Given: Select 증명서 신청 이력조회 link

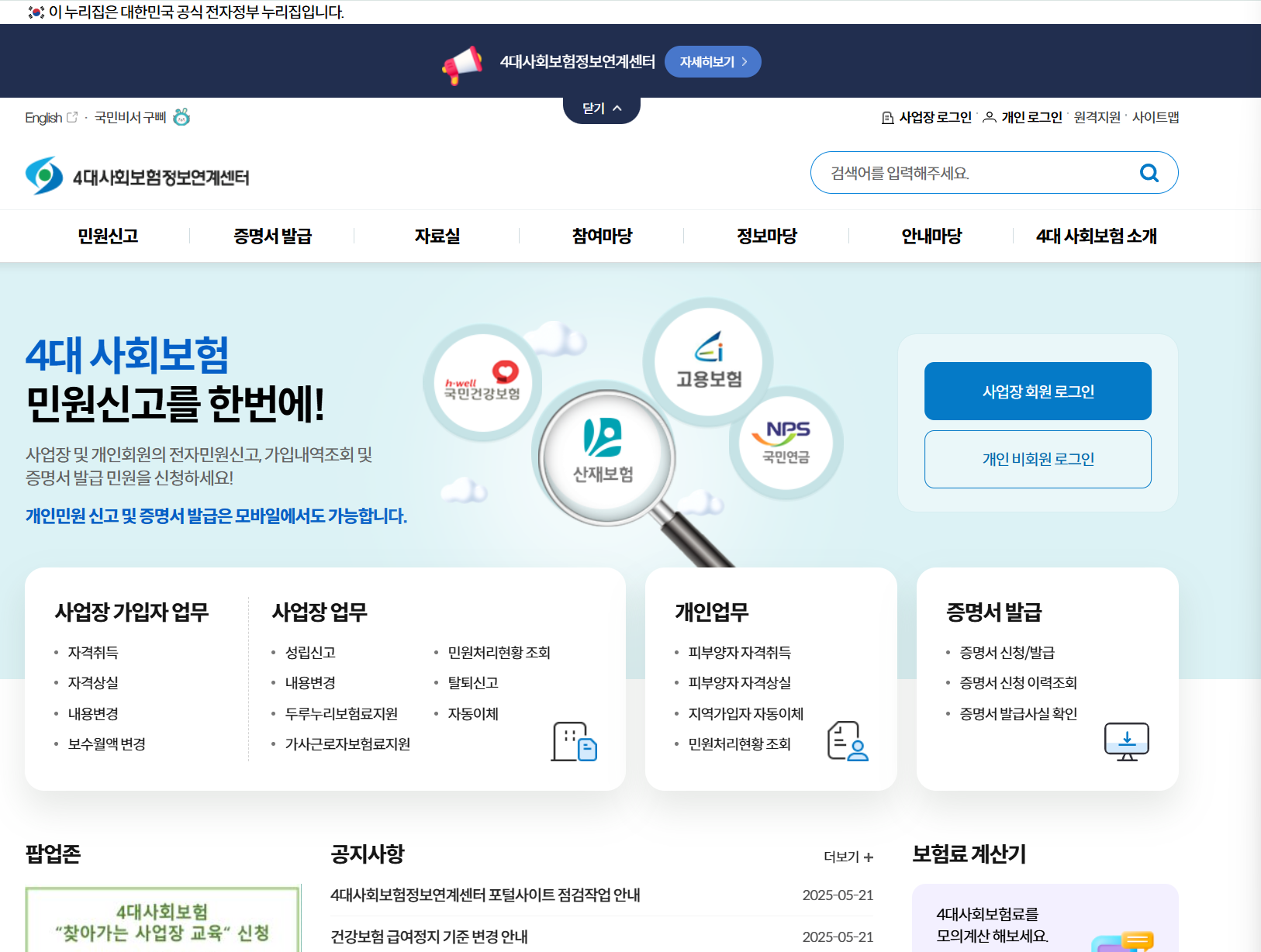Looking at the screenshot, I should tap(1018, 683).
